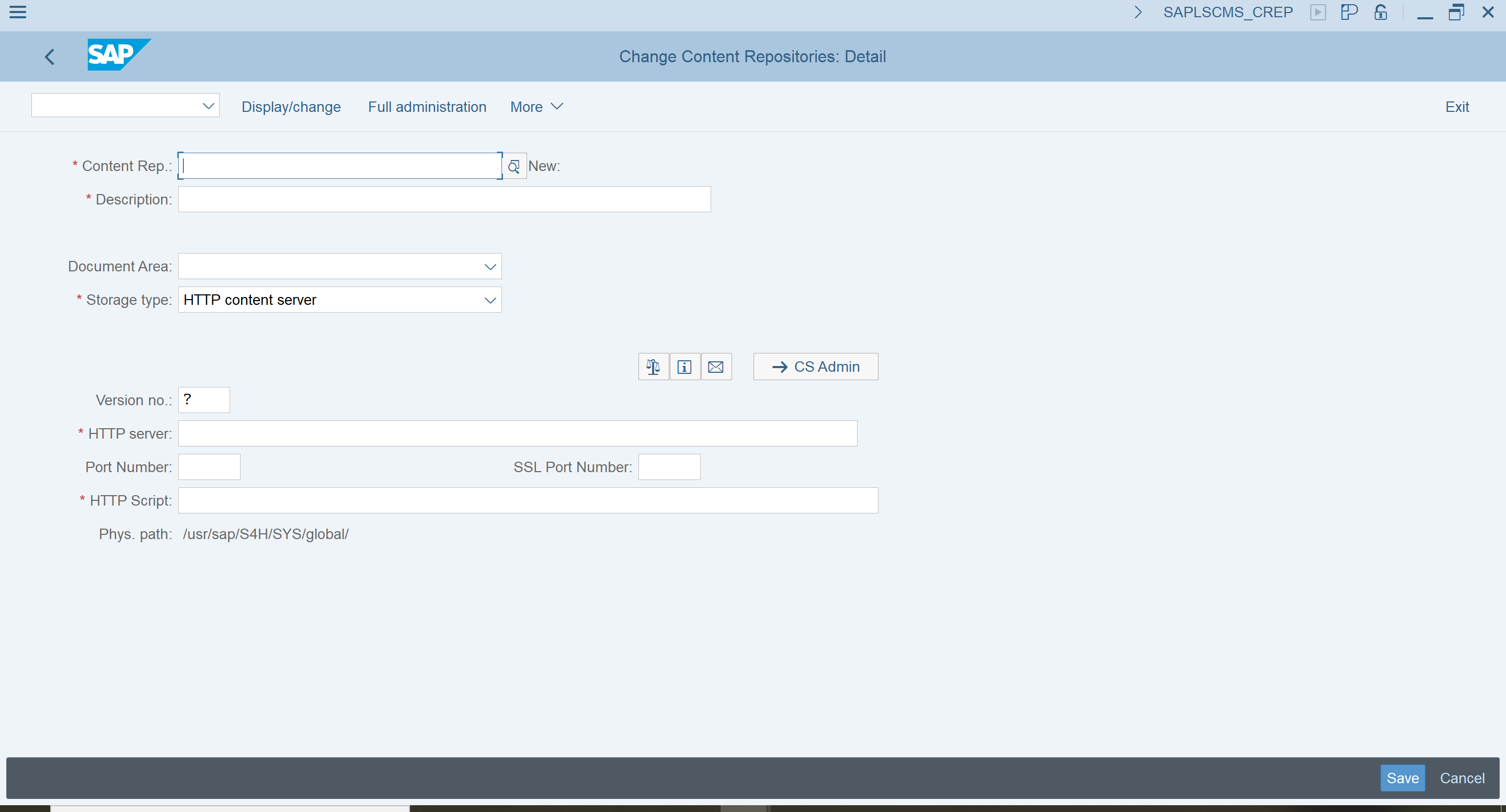Screen dimensions: 1506x812
Task: Click the envelope (send) icon
Action: tap(715, 367)
